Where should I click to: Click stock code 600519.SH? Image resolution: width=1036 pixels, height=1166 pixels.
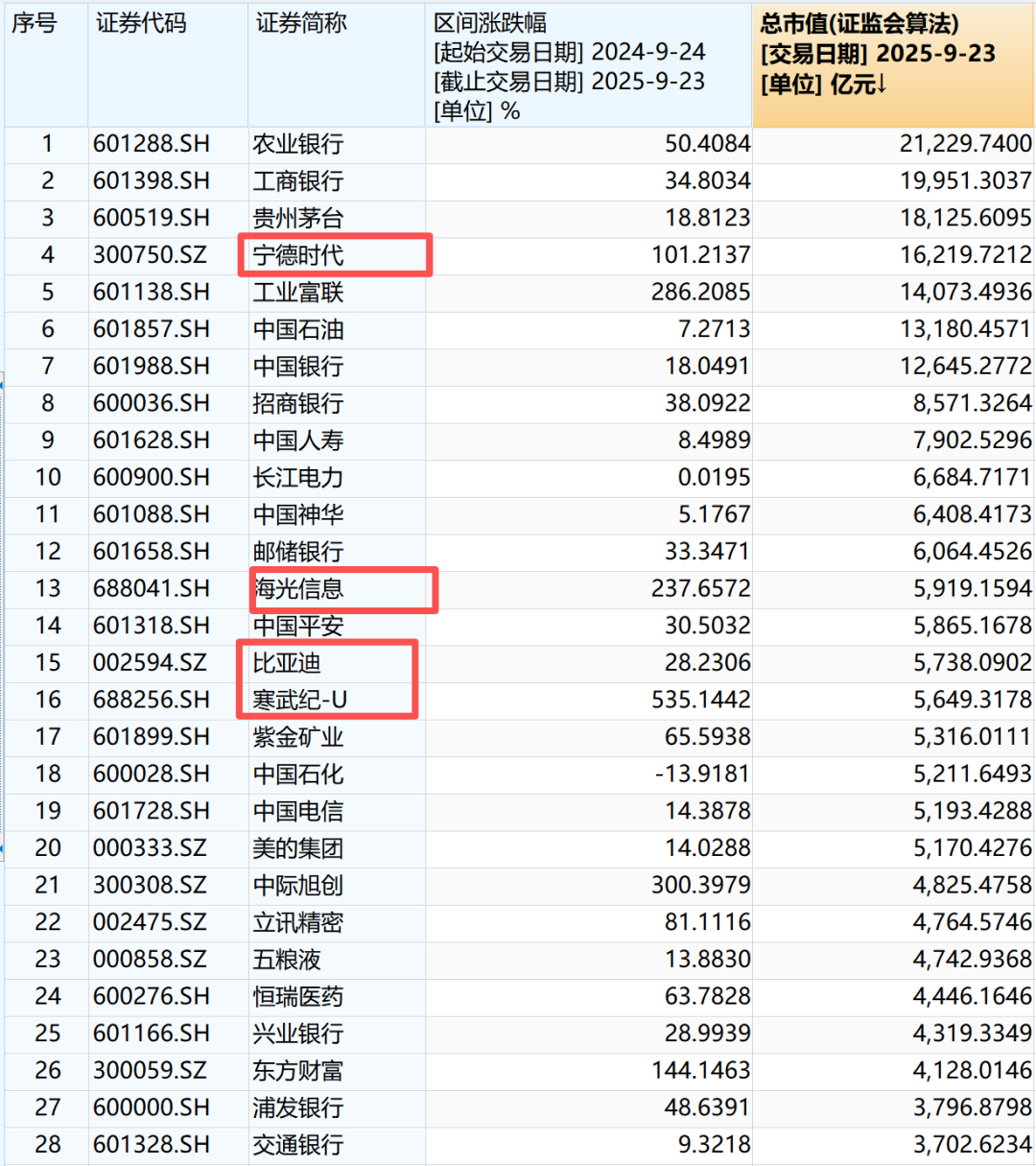click(x=152, y=219)
